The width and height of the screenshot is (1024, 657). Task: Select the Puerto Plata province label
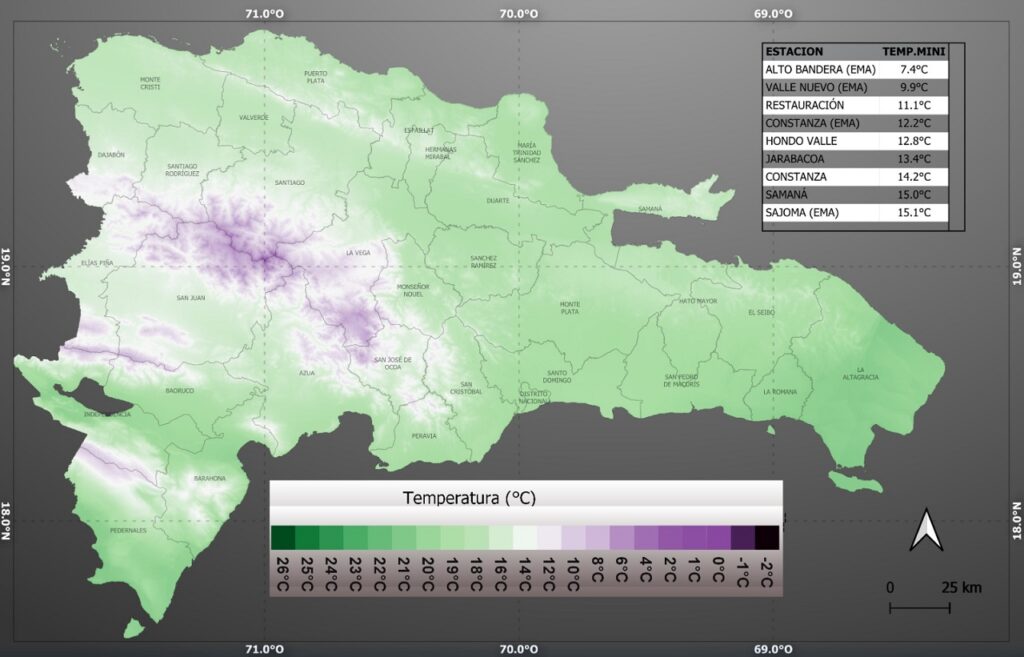click(316, 77)
